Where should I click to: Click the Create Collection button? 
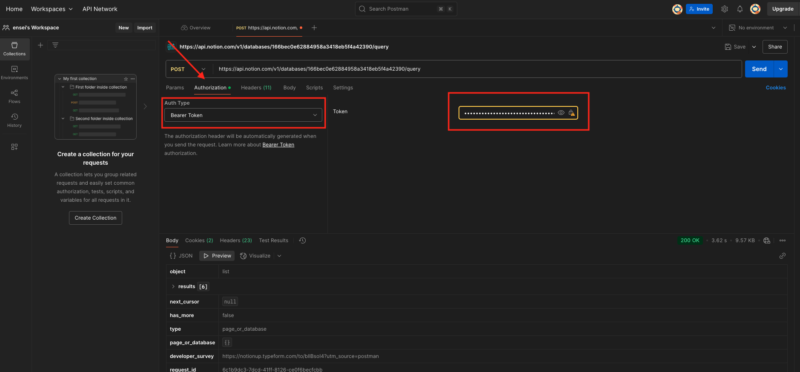click(x=95, y=218)
